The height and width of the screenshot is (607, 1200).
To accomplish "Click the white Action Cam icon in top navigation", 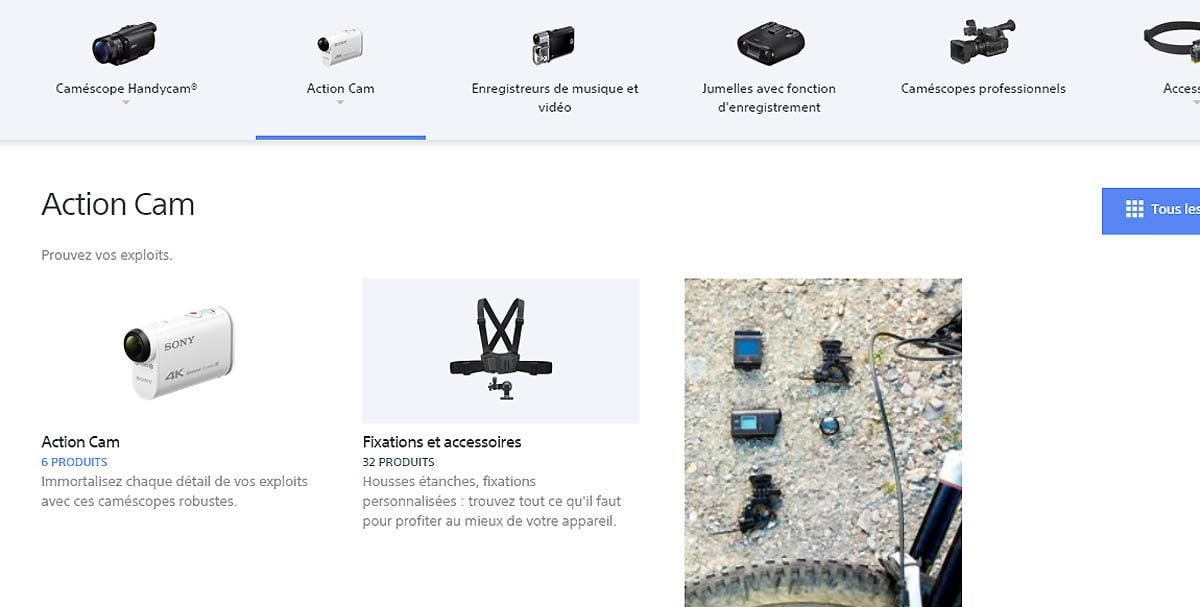I will (x=340, y=45).
